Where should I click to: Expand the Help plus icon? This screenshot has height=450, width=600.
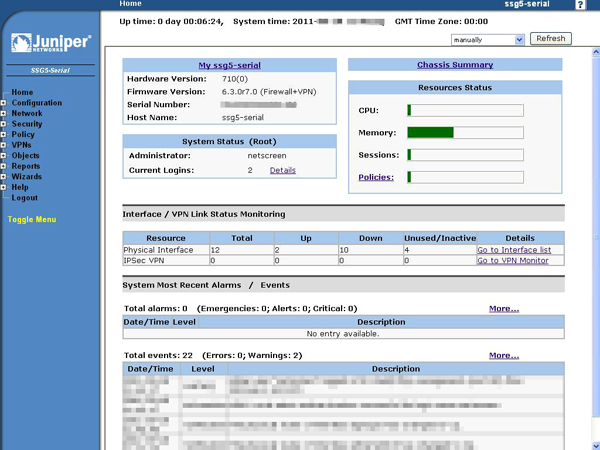[3, 187]
